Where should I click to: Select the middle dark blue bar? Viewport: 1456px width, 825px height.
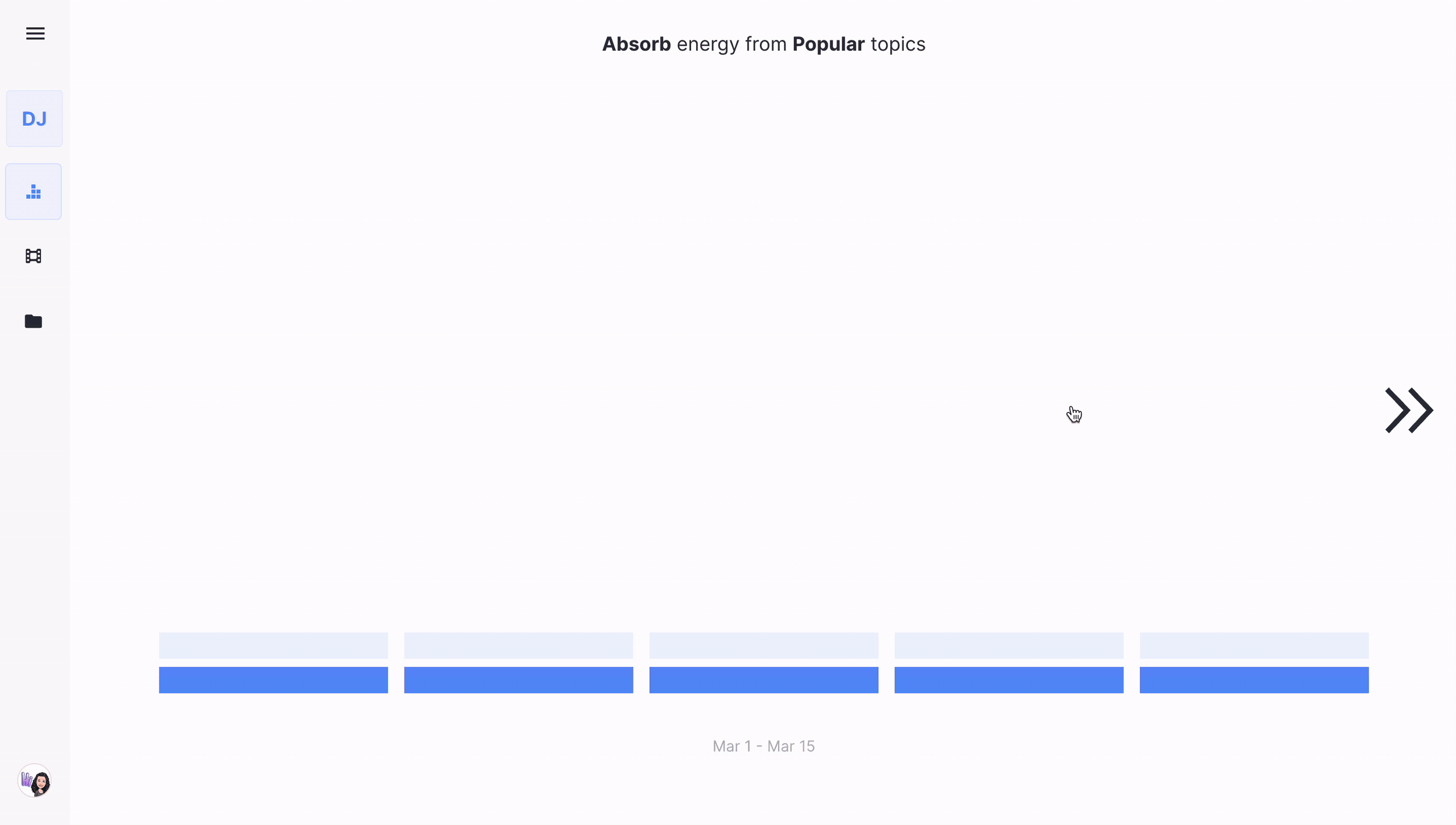click(x=763, y=680)
